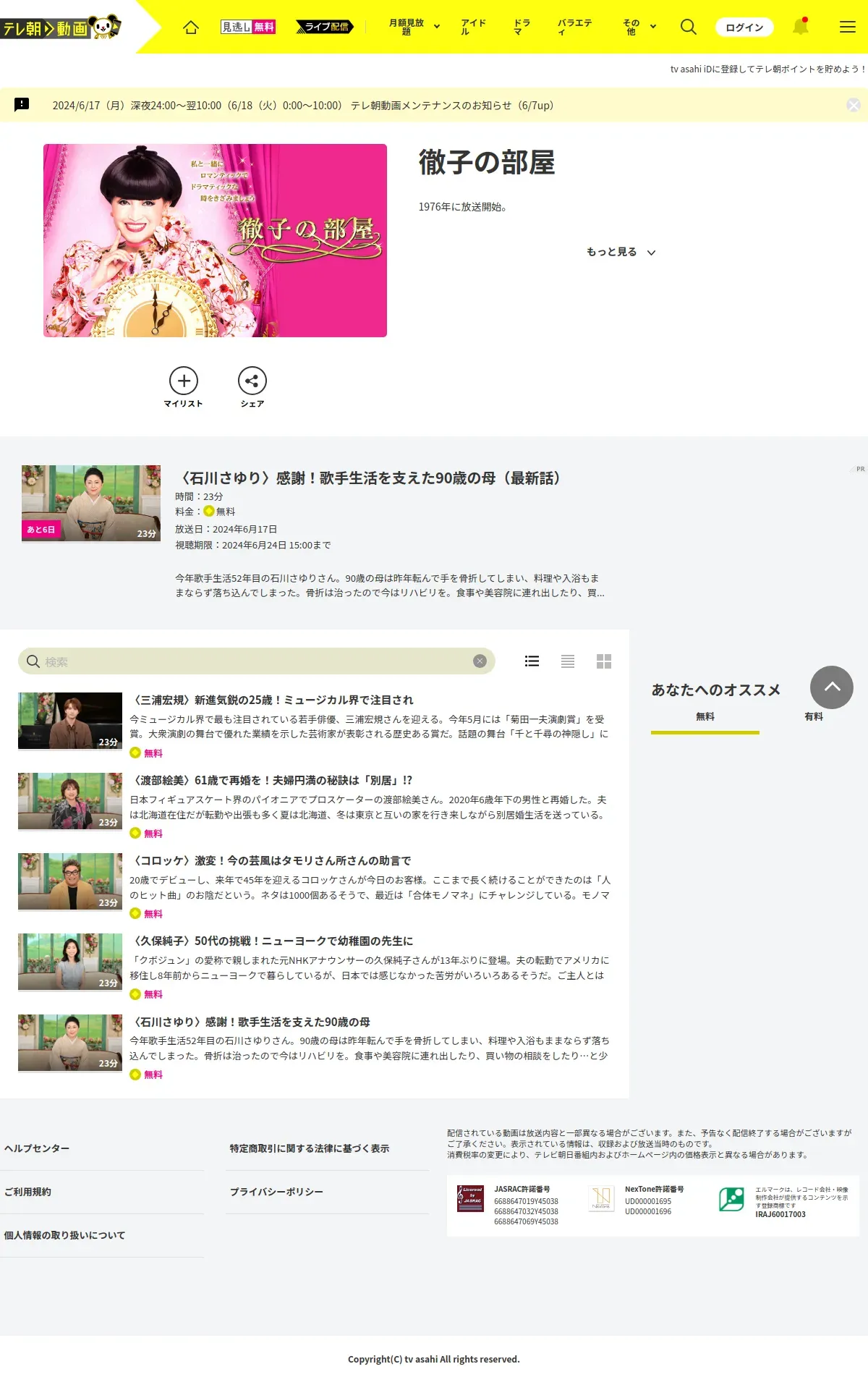Viewport: 868px width, 1398px height.
Task: Click the JASRAC license logo
Action: click(470, 1199)
